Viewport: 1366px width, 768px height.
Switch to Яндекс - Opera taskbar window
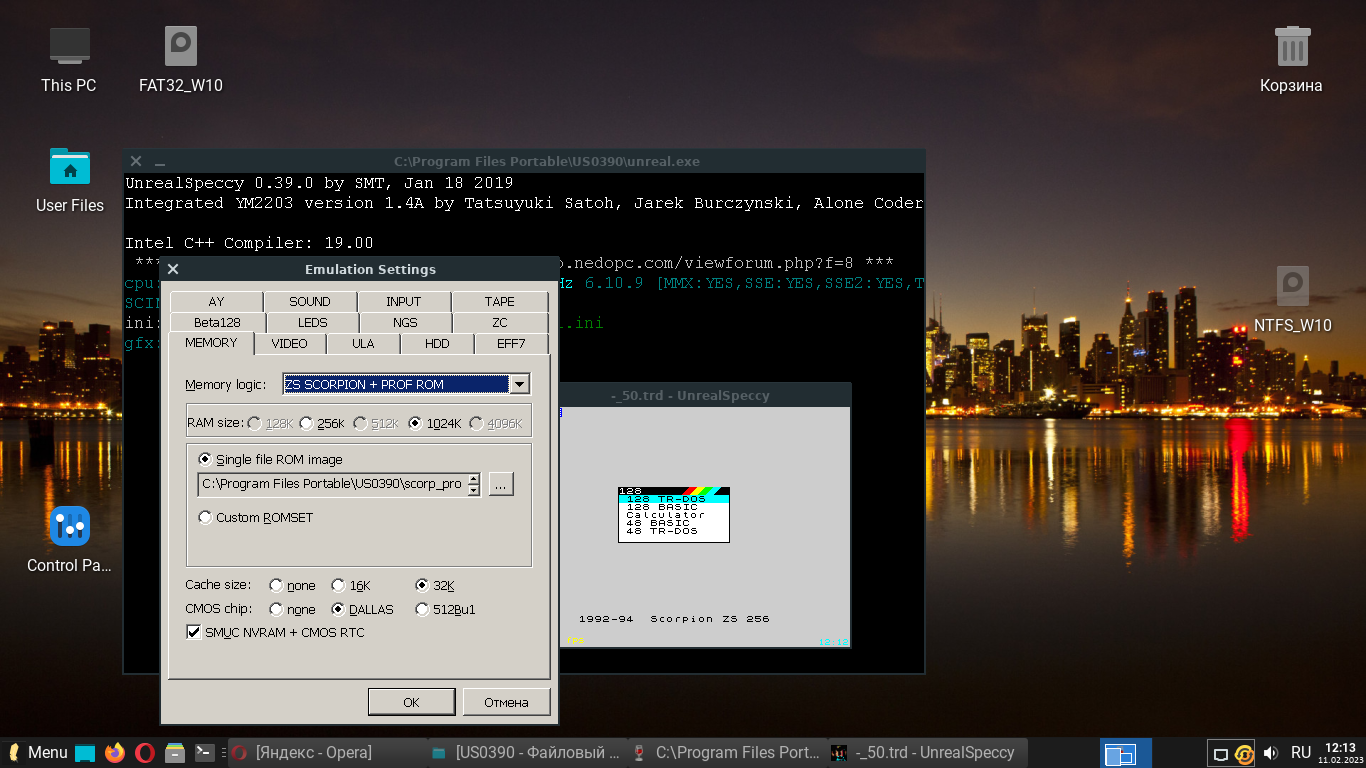coord(327,753)
